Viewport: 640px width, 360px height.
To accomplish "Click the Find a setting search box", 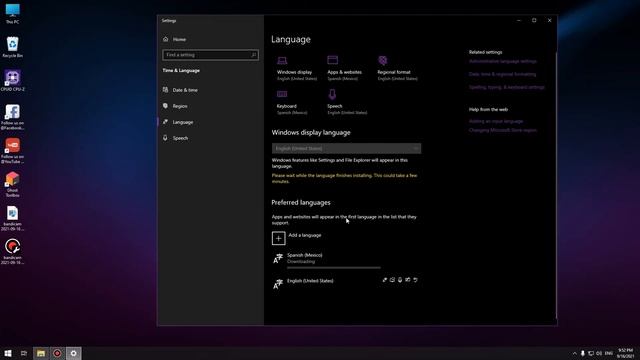I will point(210,55).
